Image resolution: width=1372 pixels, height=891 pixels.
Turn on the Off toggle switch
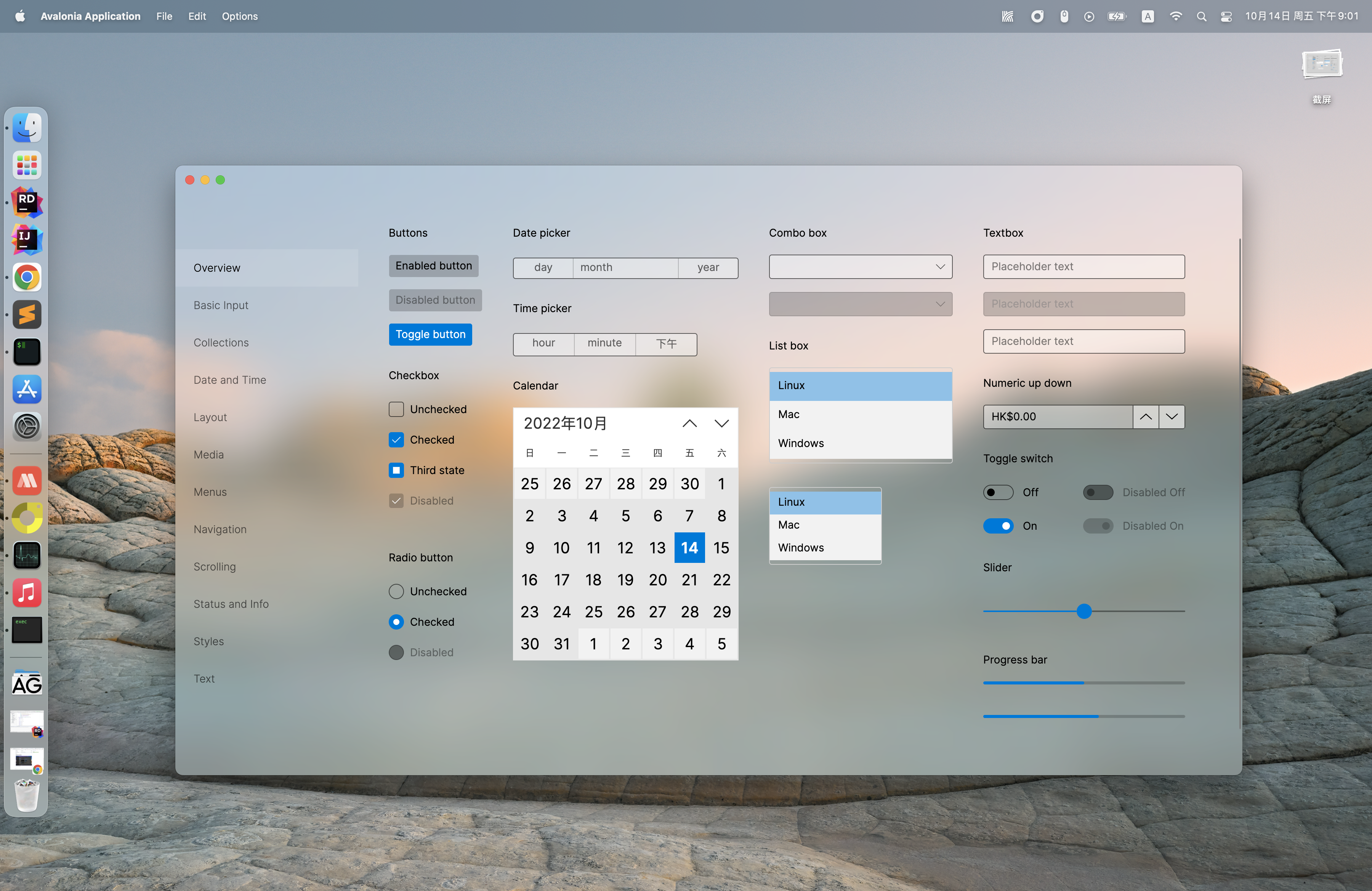click(998, 492)
